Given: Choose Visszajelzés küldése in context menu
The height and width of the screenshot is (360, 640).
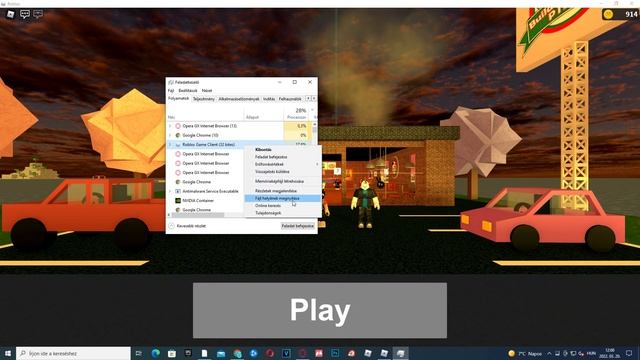Looking at the screenshot, I should [x=282, y=171].
